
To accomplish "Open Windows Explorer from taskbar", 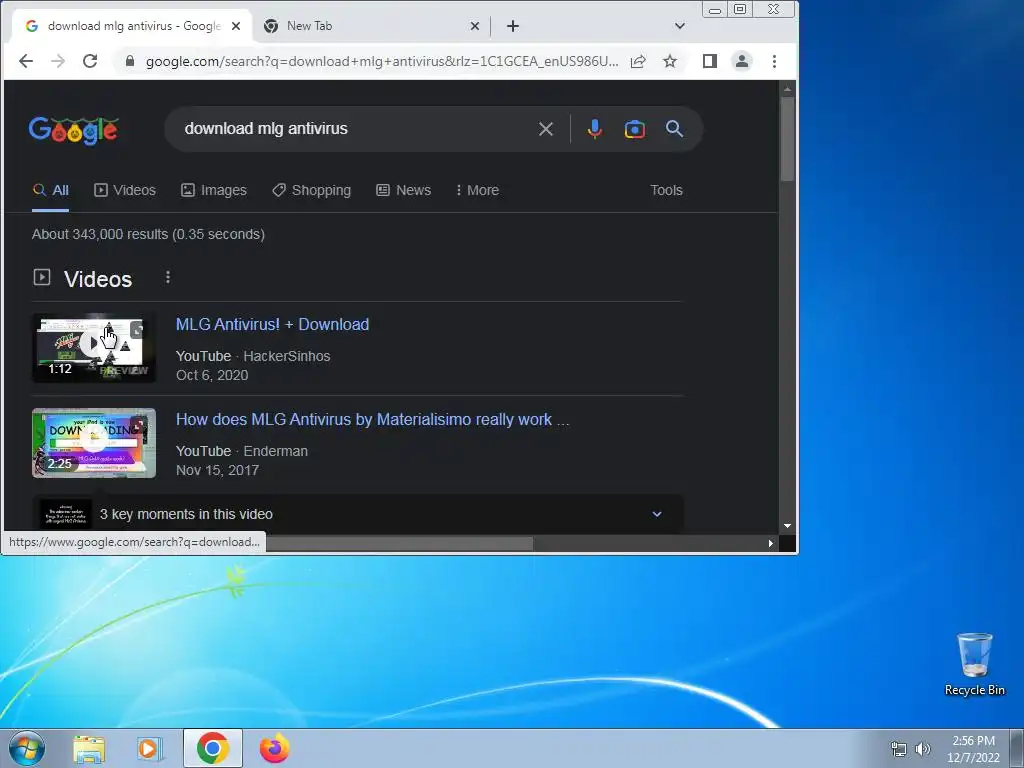I will point(89,749).
